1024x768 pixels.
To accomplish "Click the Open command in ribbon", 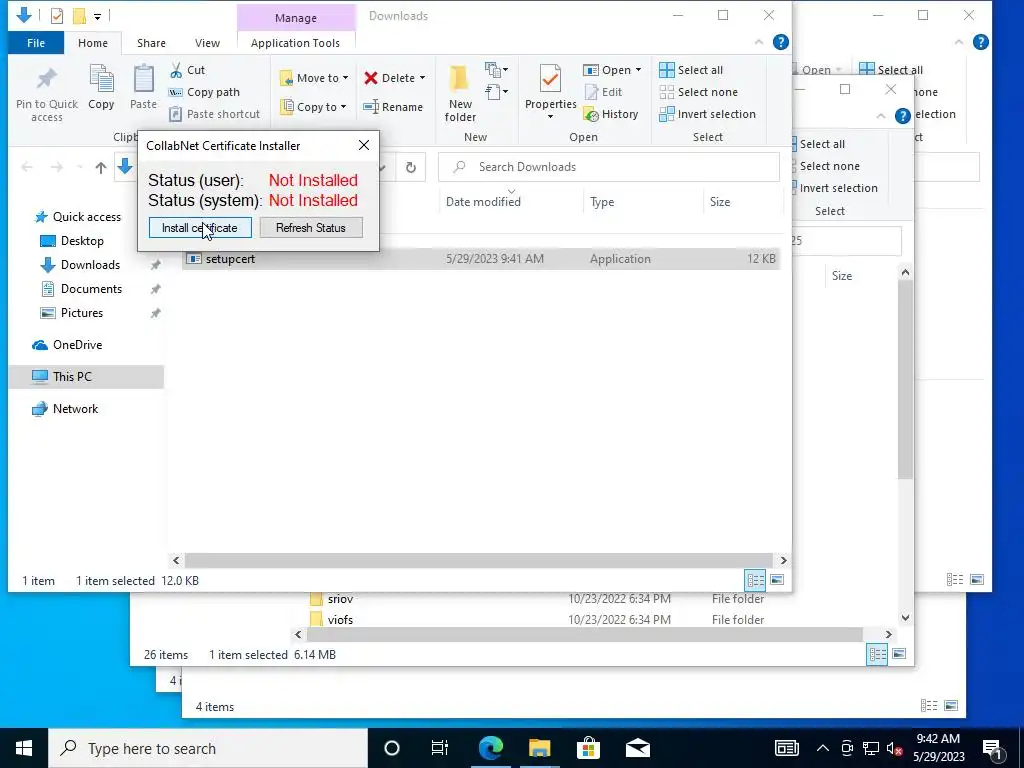I will [x=607, y=70].
